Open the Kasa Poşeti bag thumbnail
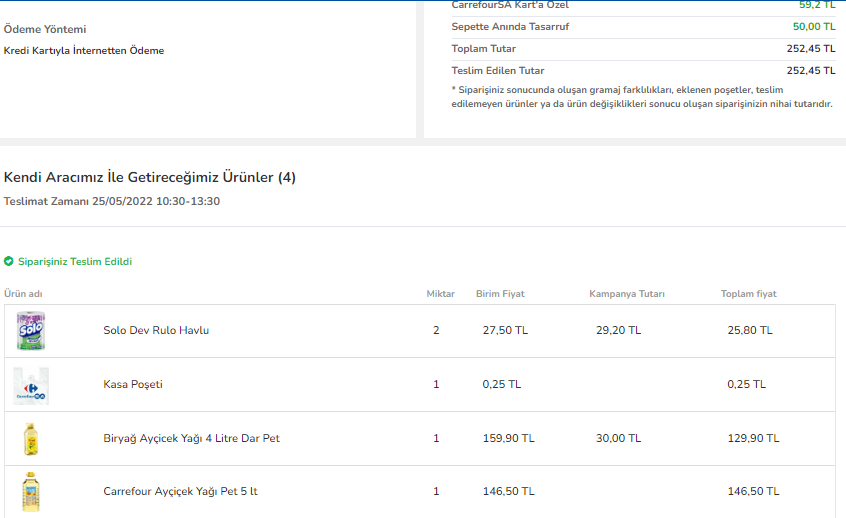The image size is (846, 518). coord(31,386)
